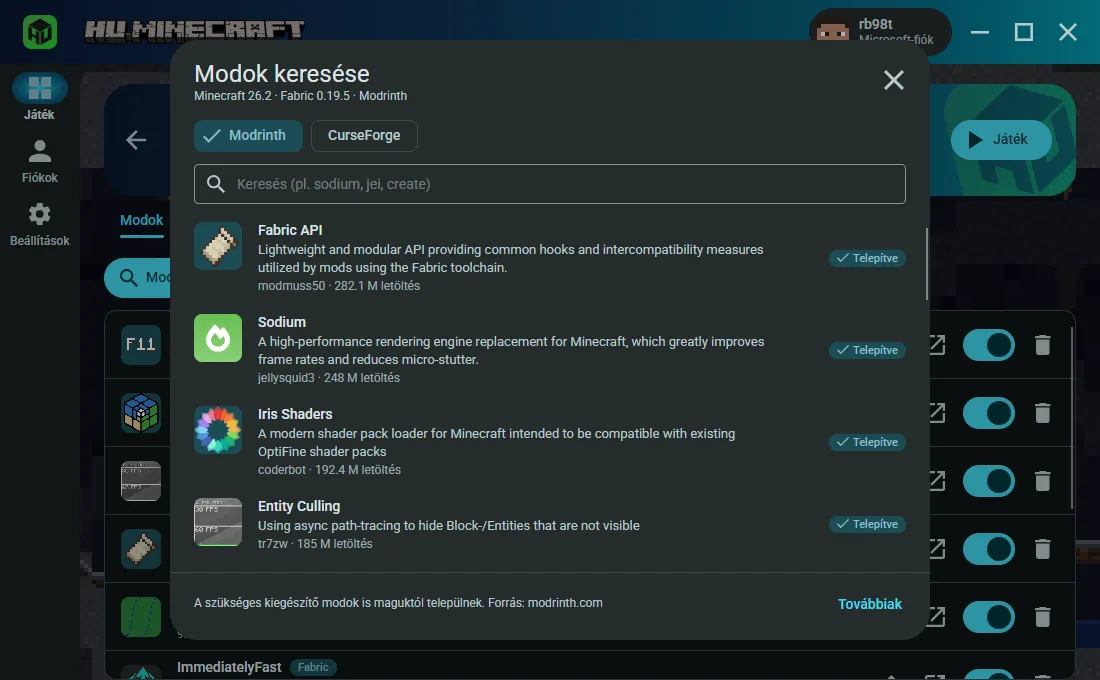Open the fourth installed mod's external link

(x=938, y=549)
